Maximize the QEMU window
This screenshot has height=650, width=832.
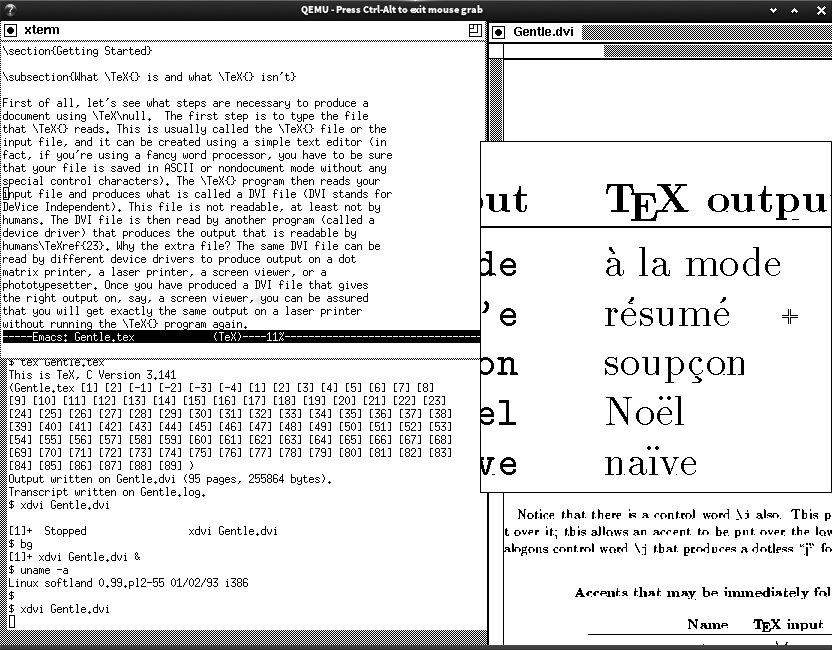794,10
